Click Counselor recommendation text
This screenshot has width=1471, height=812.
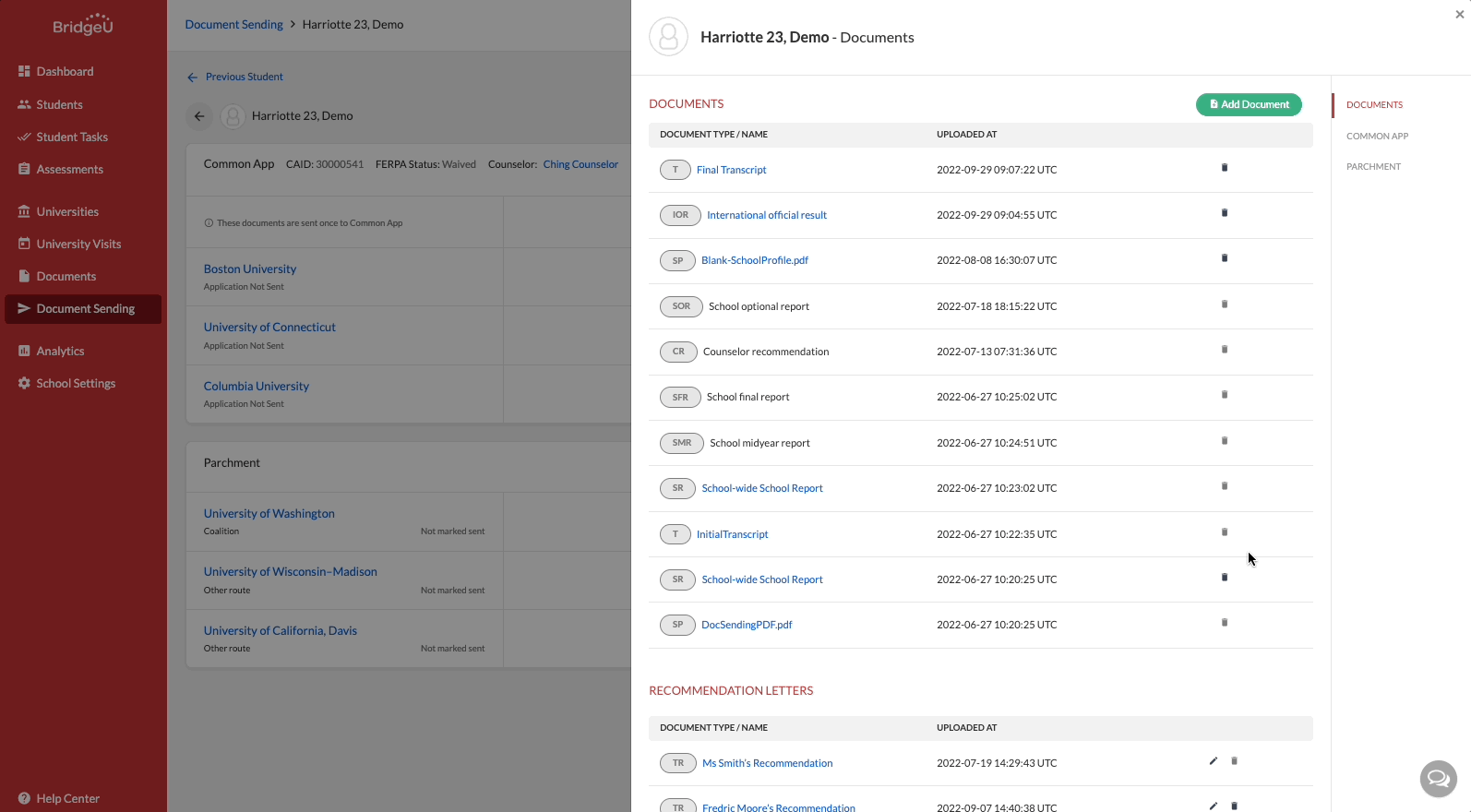pos(766,352)
